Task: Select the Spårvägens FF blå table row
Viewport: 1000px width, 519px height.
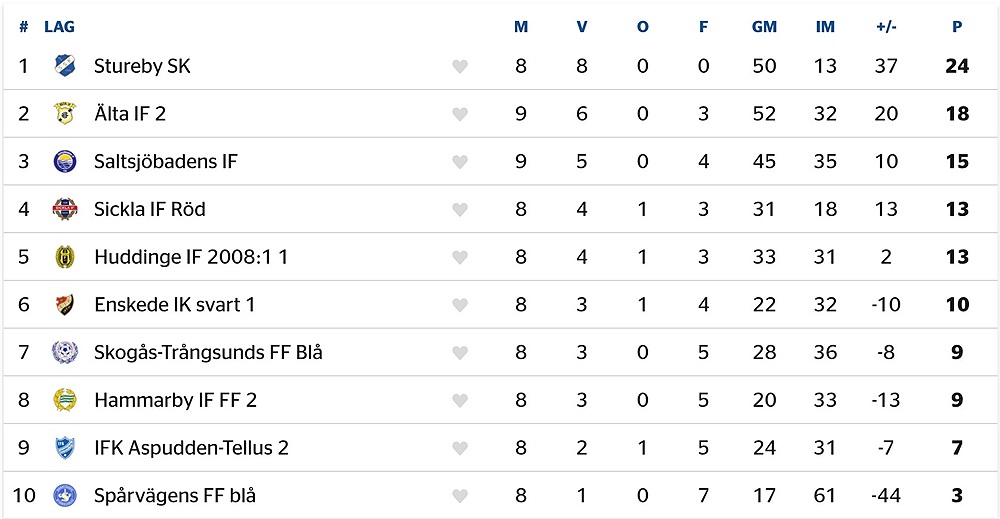Action: 500,495
